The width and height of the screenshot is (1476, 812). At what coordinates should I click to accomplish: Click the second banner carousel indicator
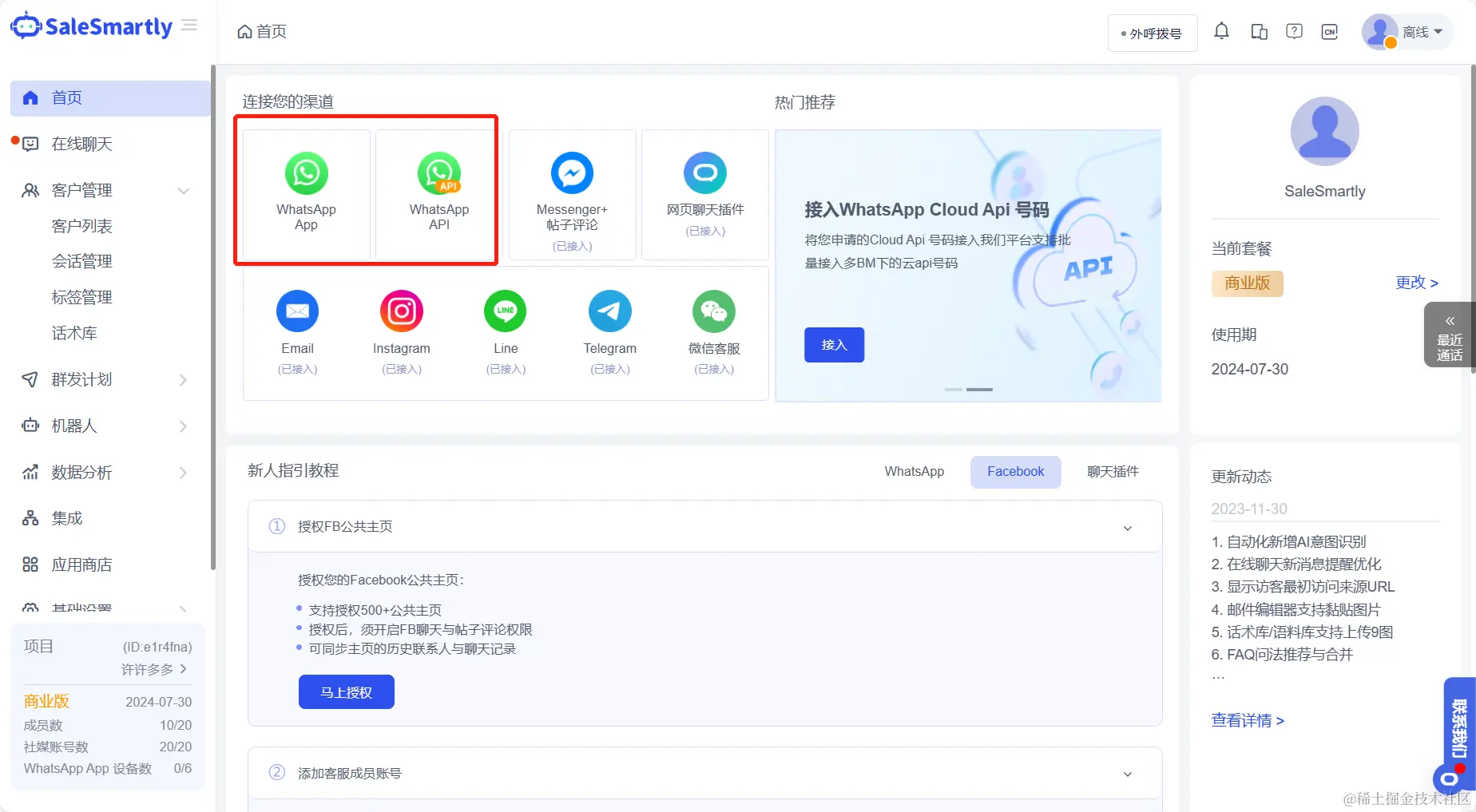[x=979, y=390]
